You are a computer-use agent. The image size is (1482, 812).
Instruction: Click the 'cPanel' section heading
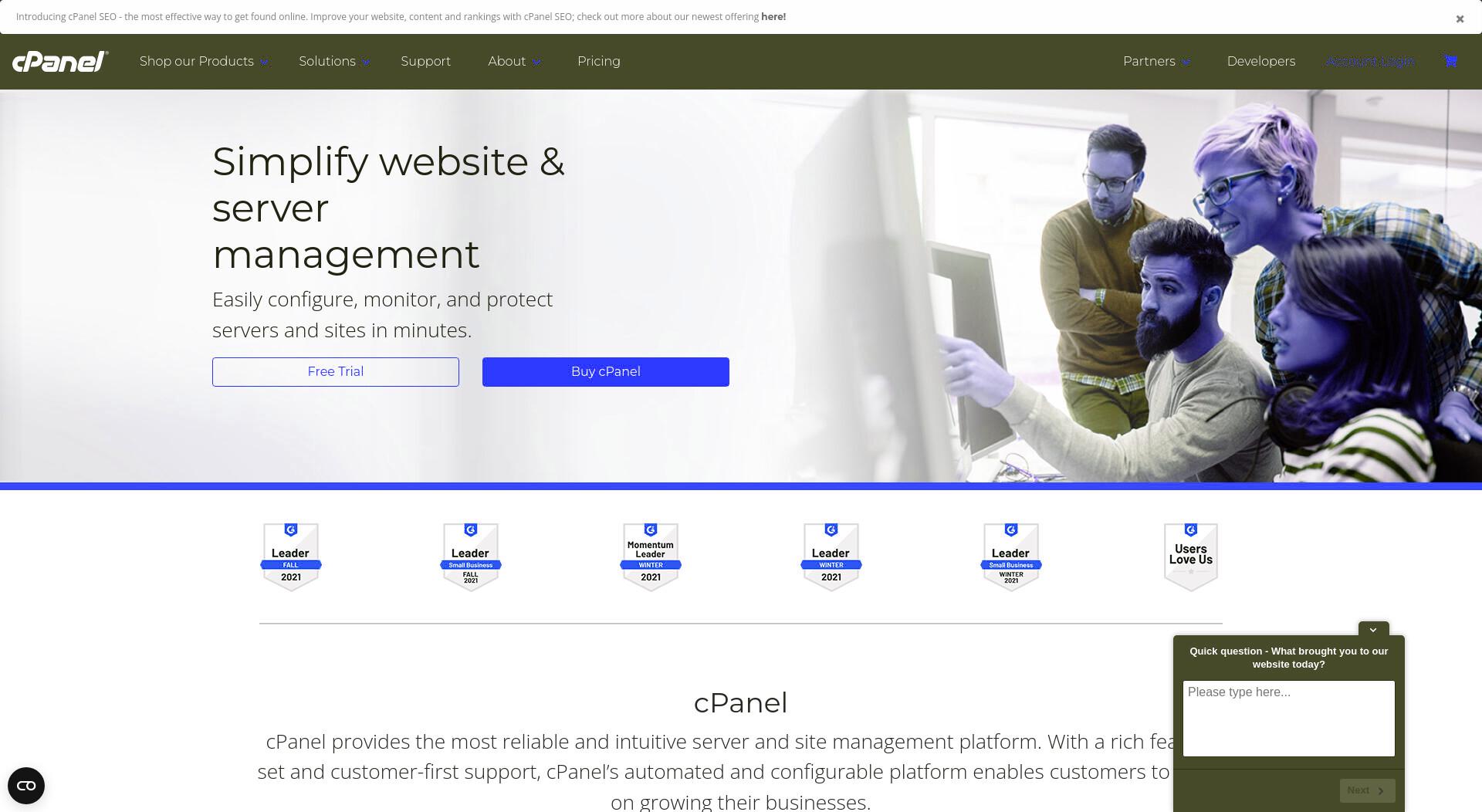741,703
